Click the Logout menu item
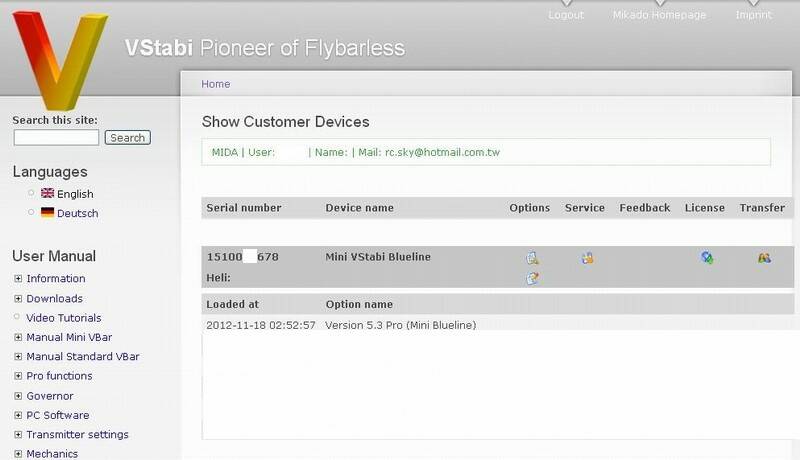 (566, 15)
